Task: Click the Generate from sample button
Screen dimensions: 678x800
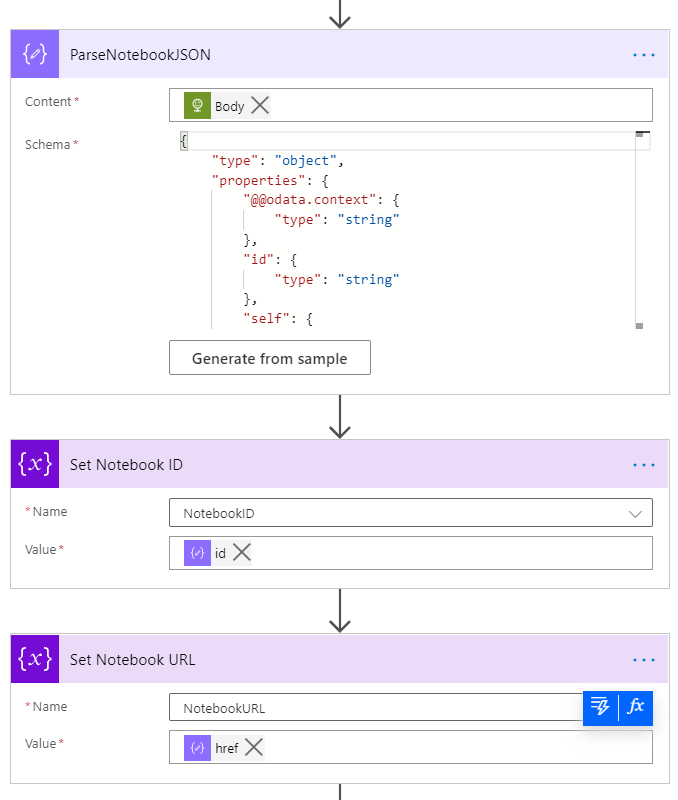Action: (269, 358)
